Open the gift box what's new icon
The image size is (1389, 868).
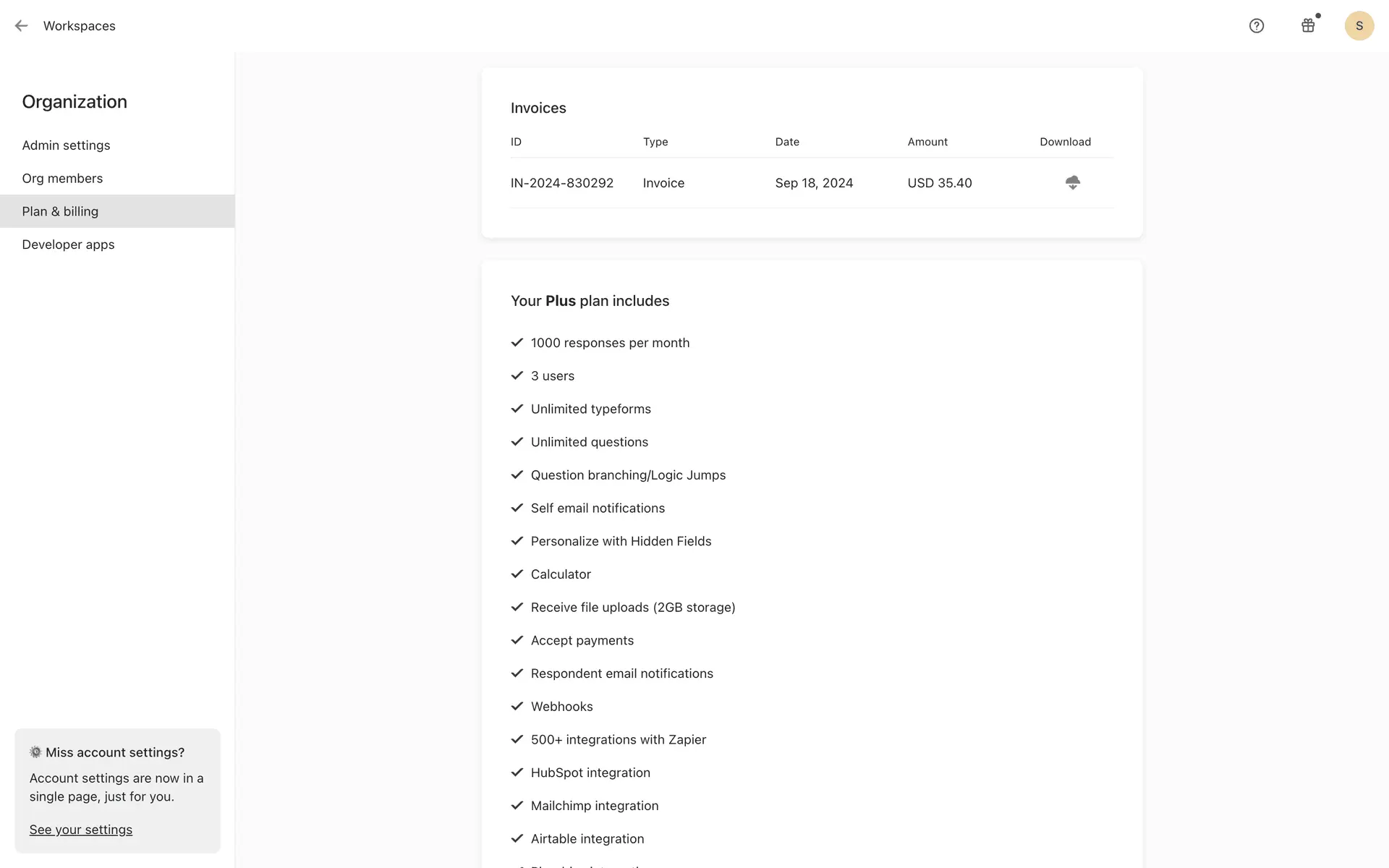pyautogui.click(x=1308, y=26)
